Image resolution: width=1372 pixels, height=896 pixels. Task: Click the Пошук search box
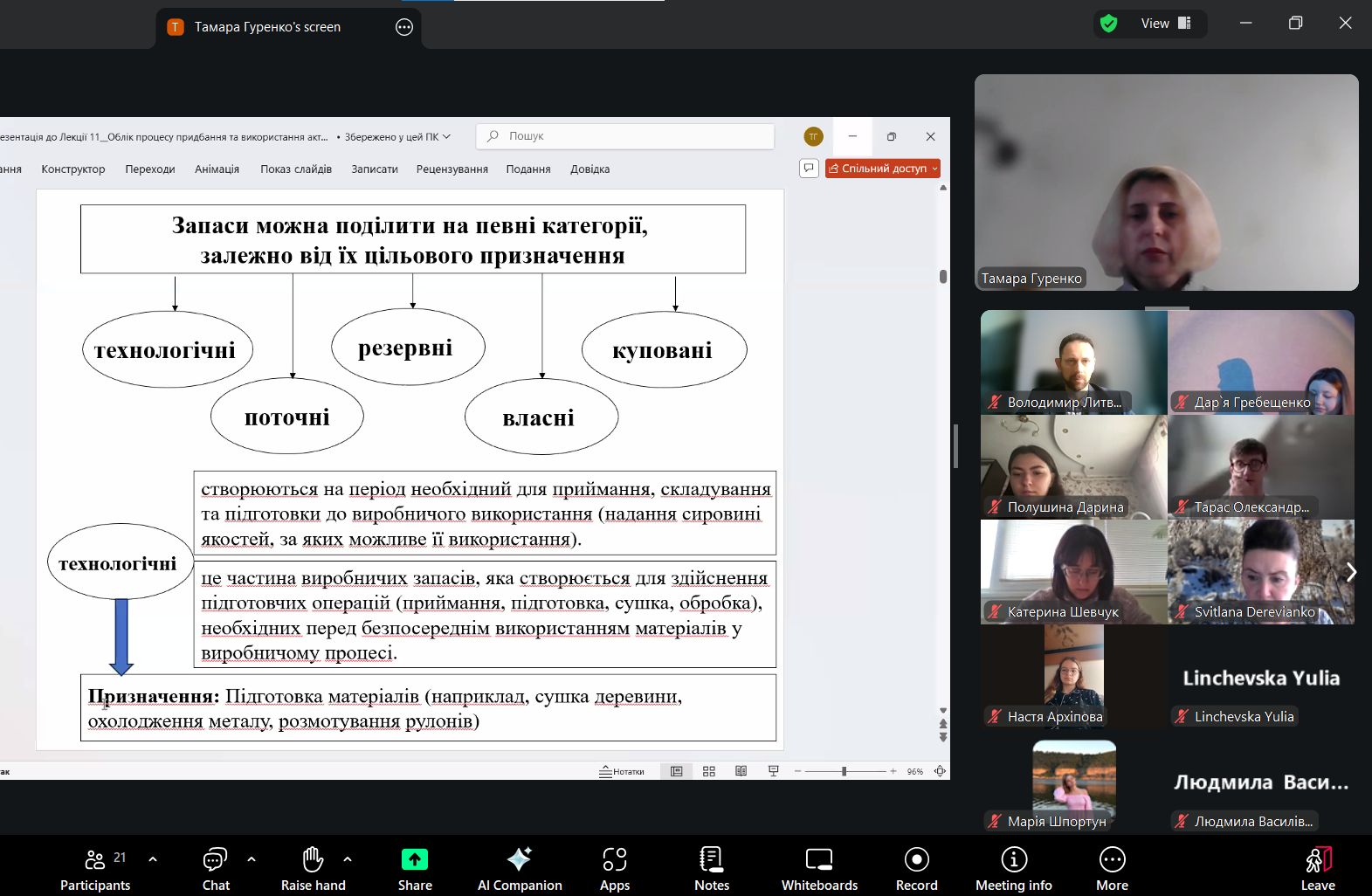coord(625,136)
